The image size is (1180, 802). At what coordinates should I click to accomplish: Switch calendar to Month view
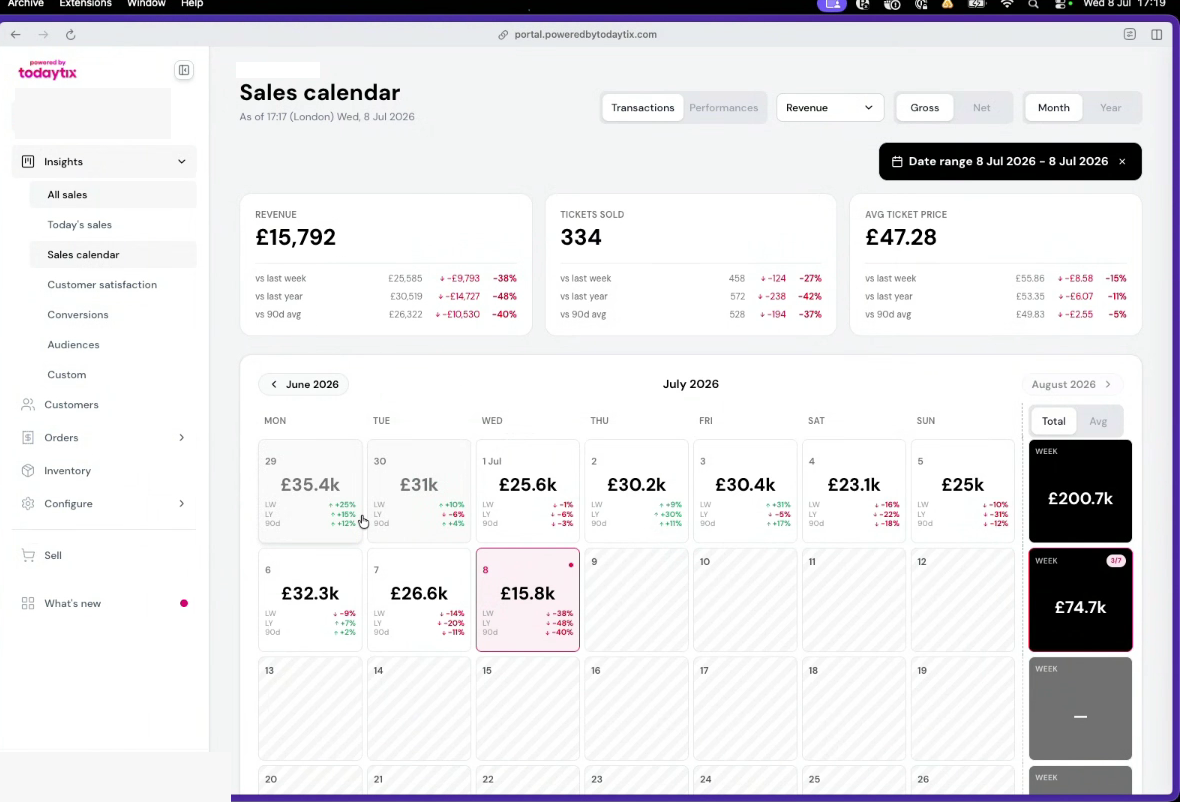point(1053,108)
